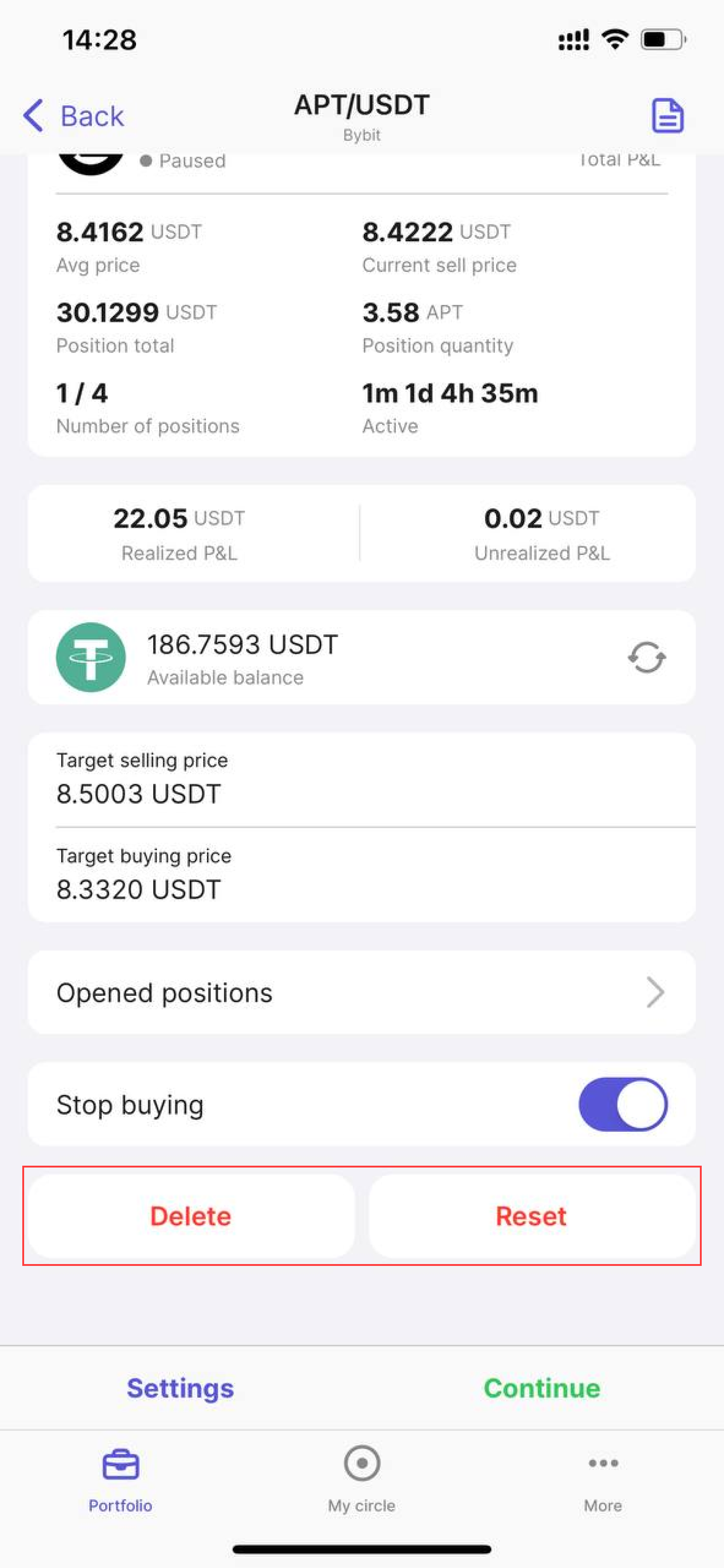The image size is (724, 1568).
Task: Toggle the Stop buying switch
Action: (622, 1104)
